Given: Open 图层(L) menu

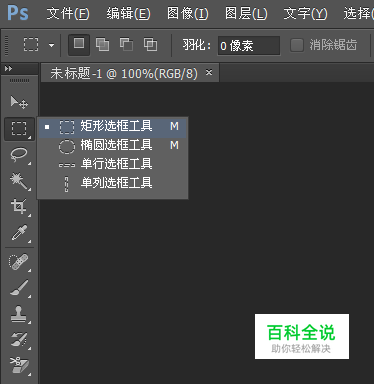Looking at the screenshot, I should tap(246, 14).
